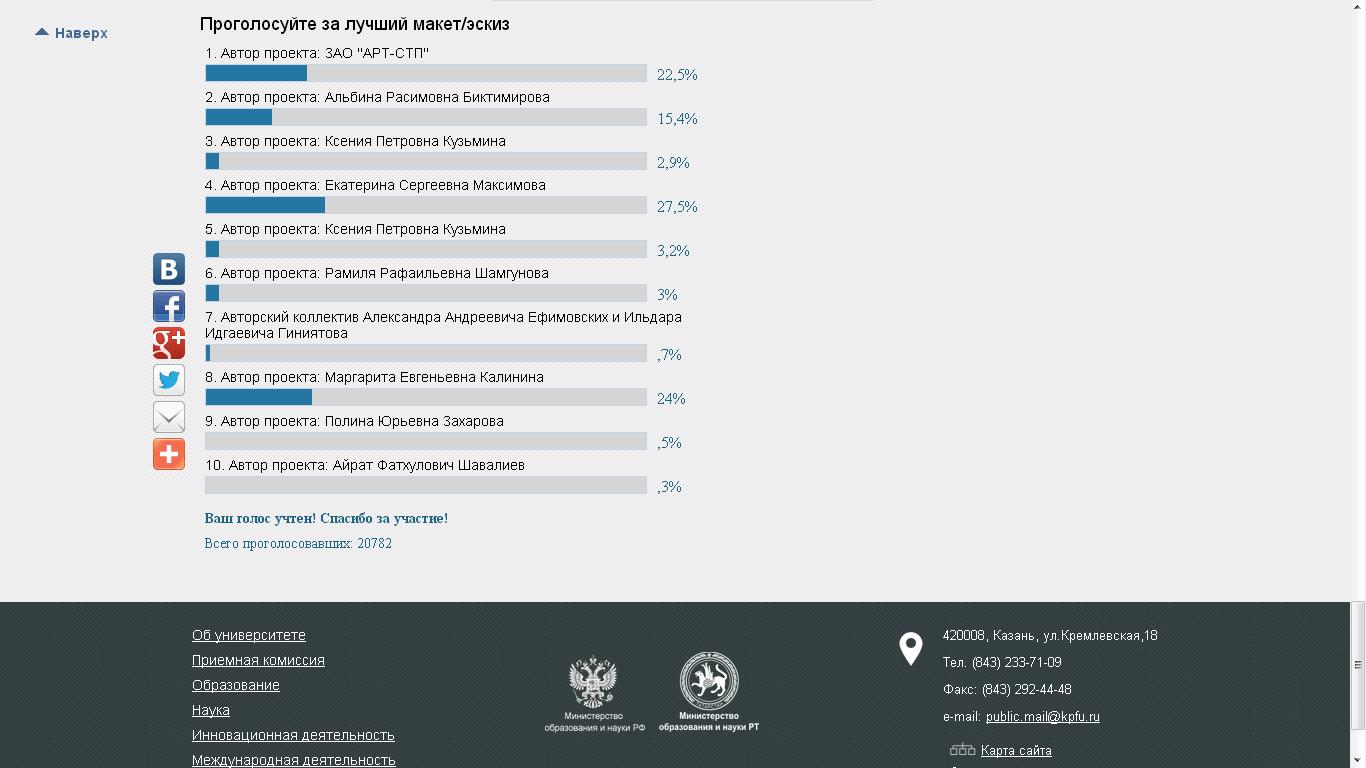Open the Об университете footer link
1366x768 pixels.
click(x=249, y=635)
